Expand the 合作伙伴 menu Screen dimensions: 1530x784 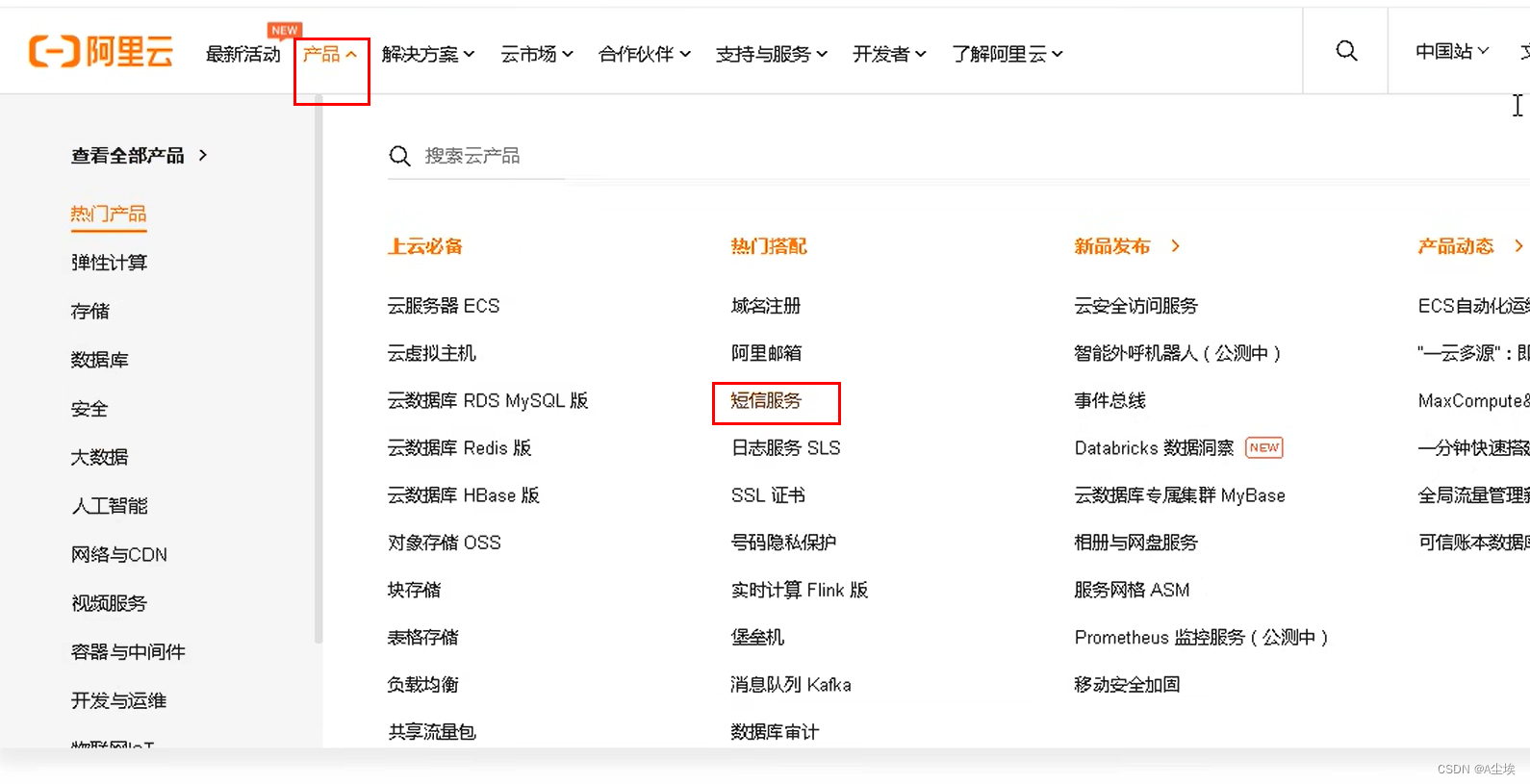(645, 54)
